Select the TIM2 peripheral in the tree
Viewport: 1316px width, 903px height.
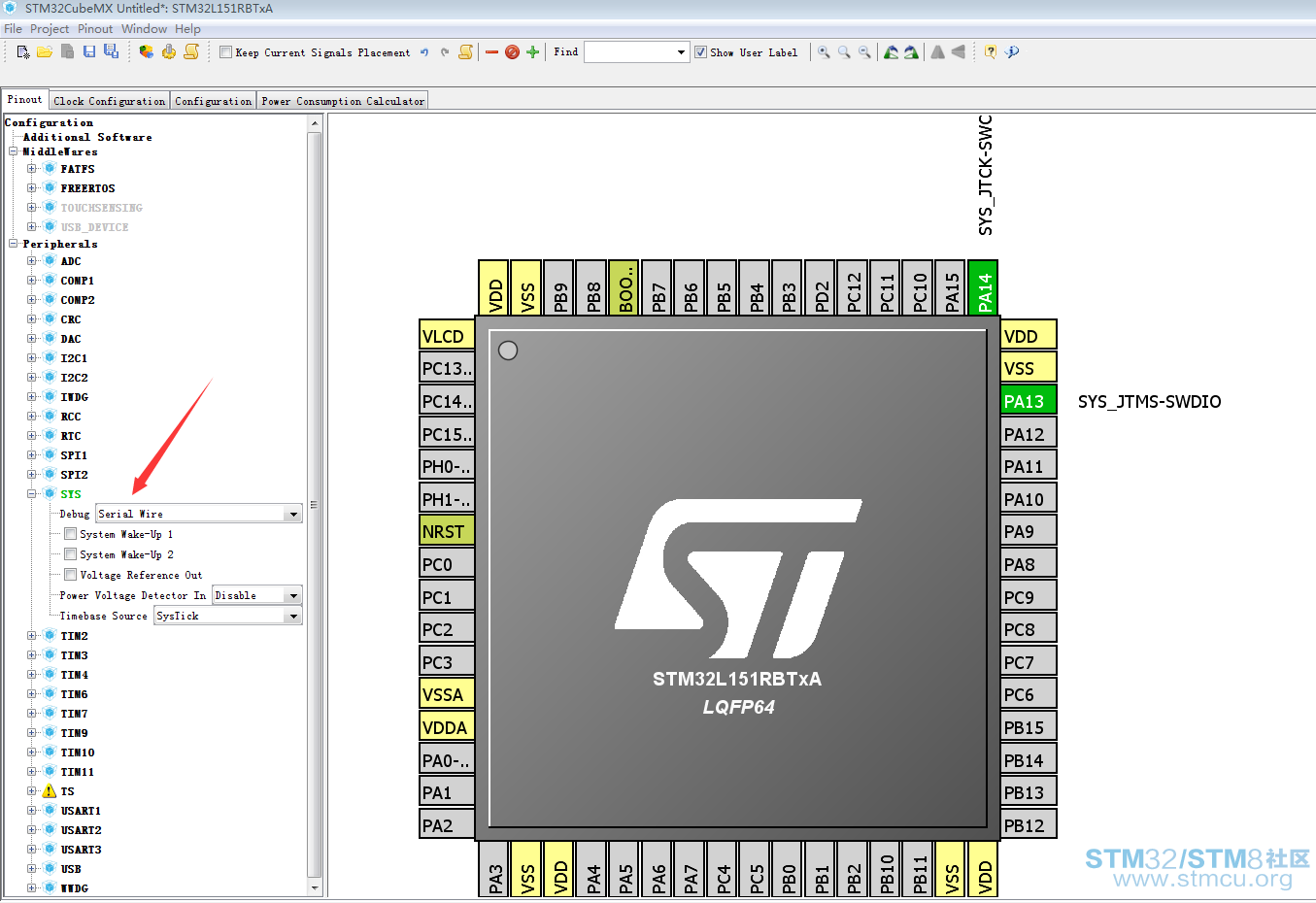[x=74, y=636]
